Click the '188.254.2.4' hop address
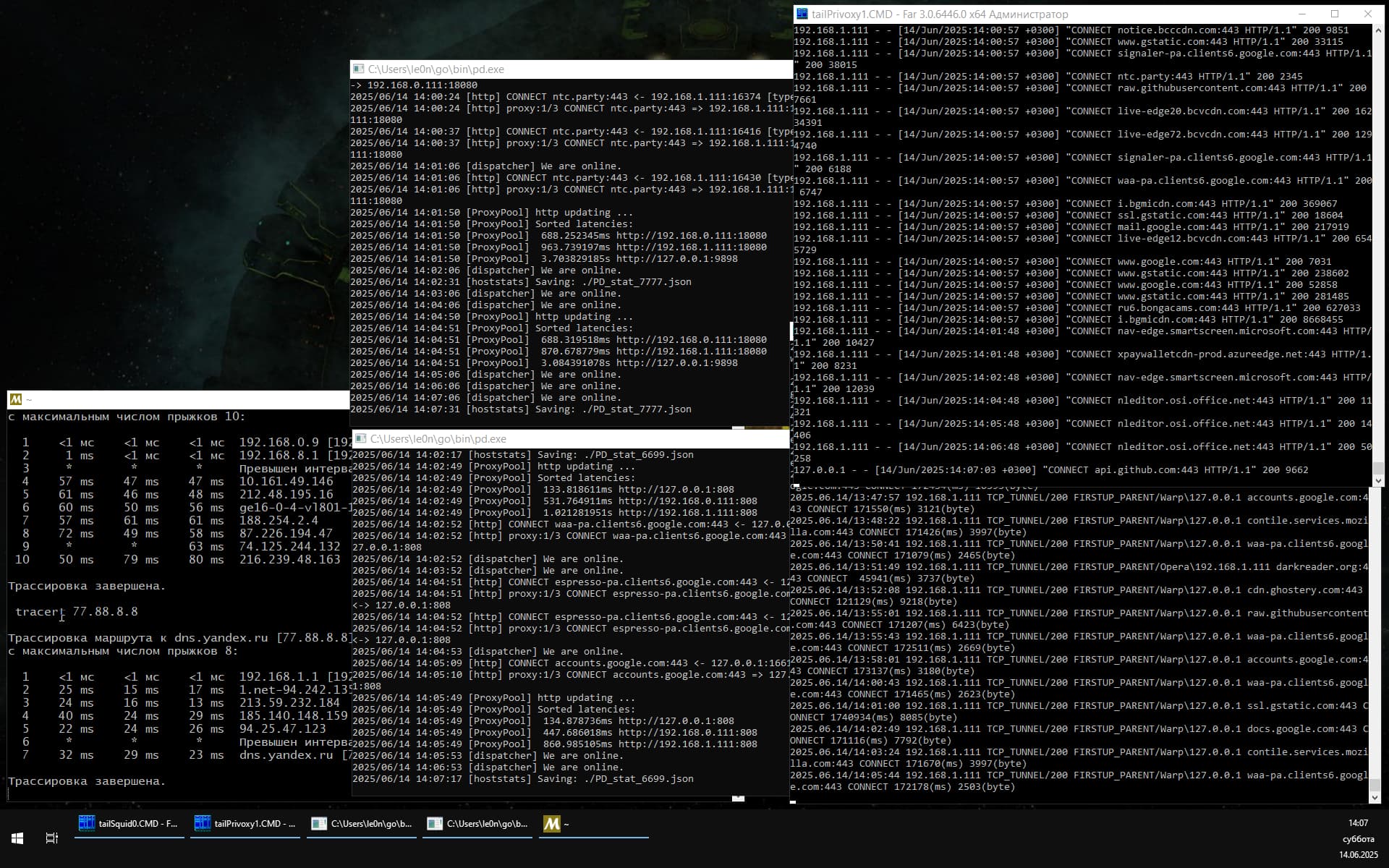 [279, 520]
